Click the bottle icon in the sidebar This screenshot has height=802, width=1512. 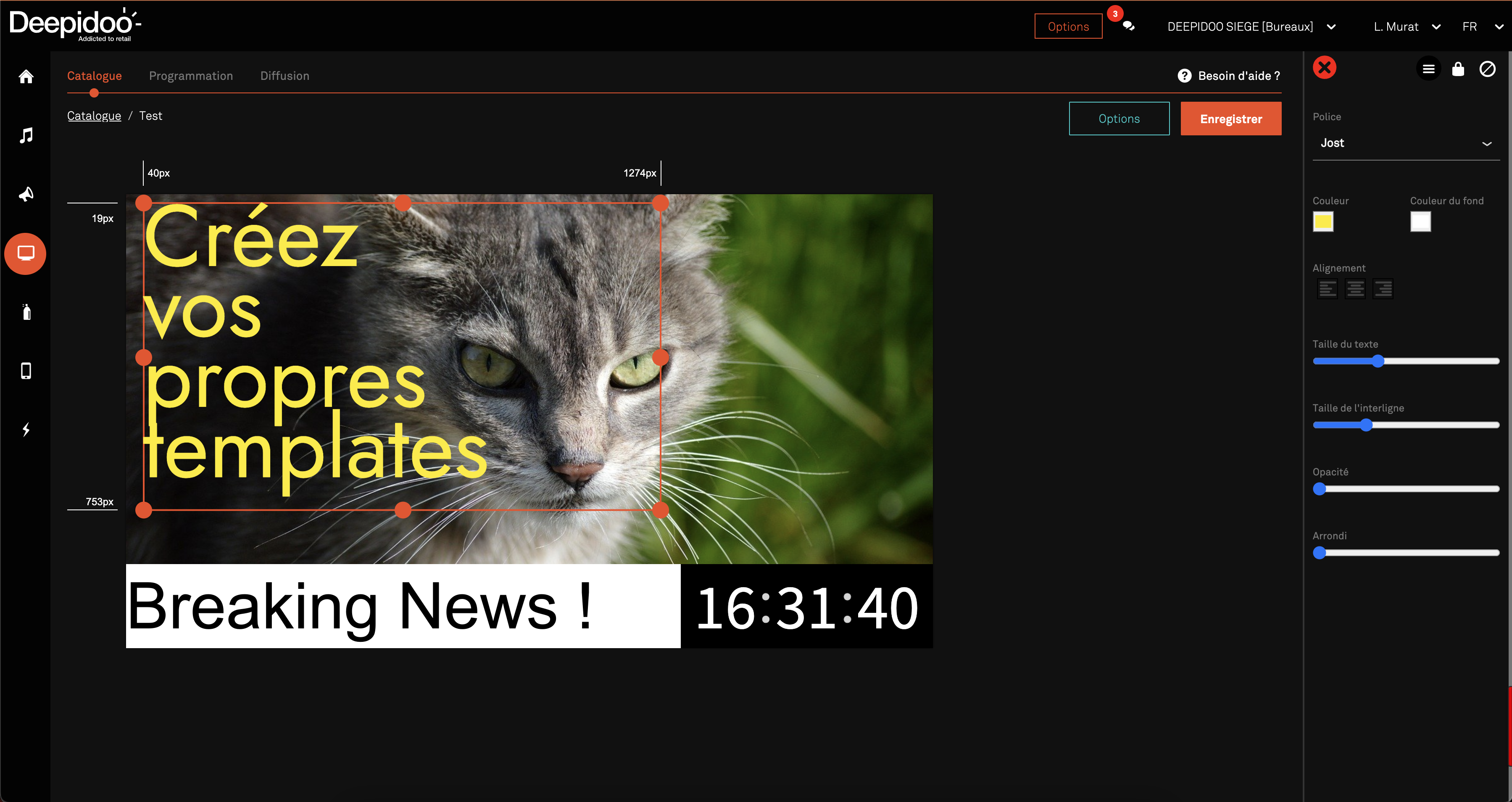26,312
